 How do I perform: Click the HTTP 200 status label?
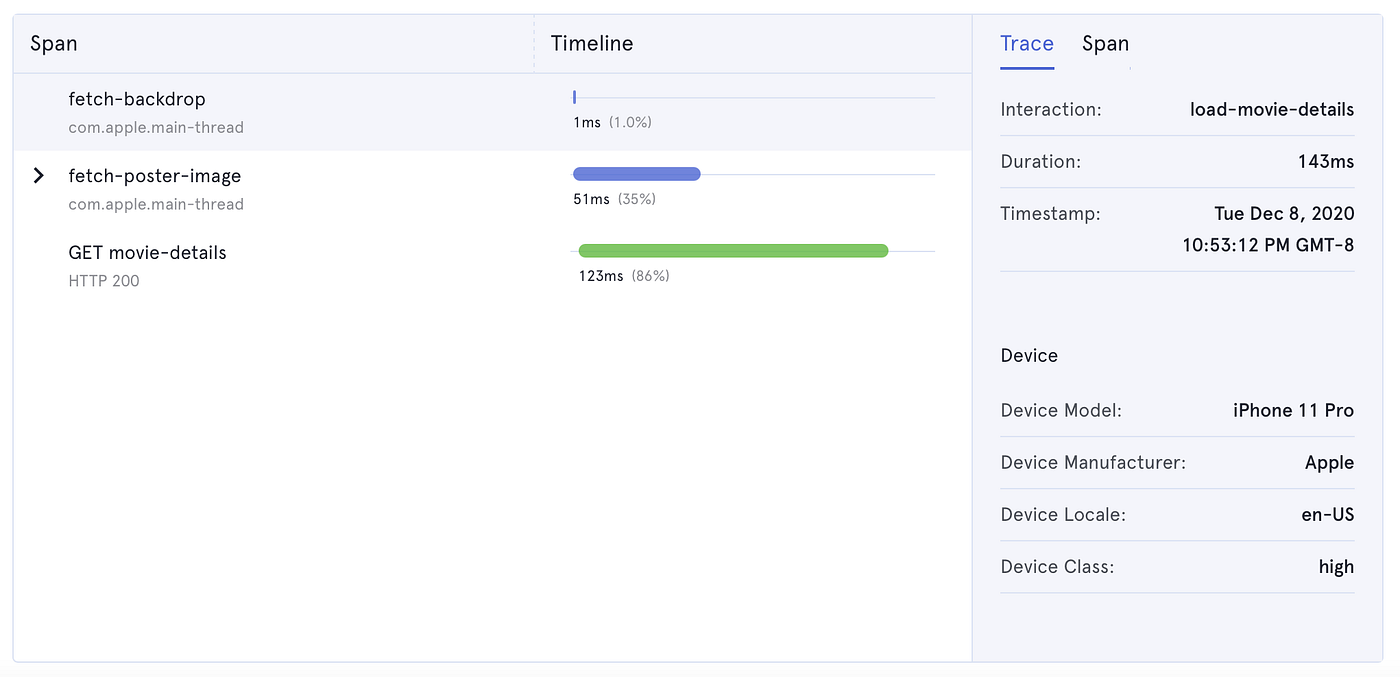pos(103,280)
